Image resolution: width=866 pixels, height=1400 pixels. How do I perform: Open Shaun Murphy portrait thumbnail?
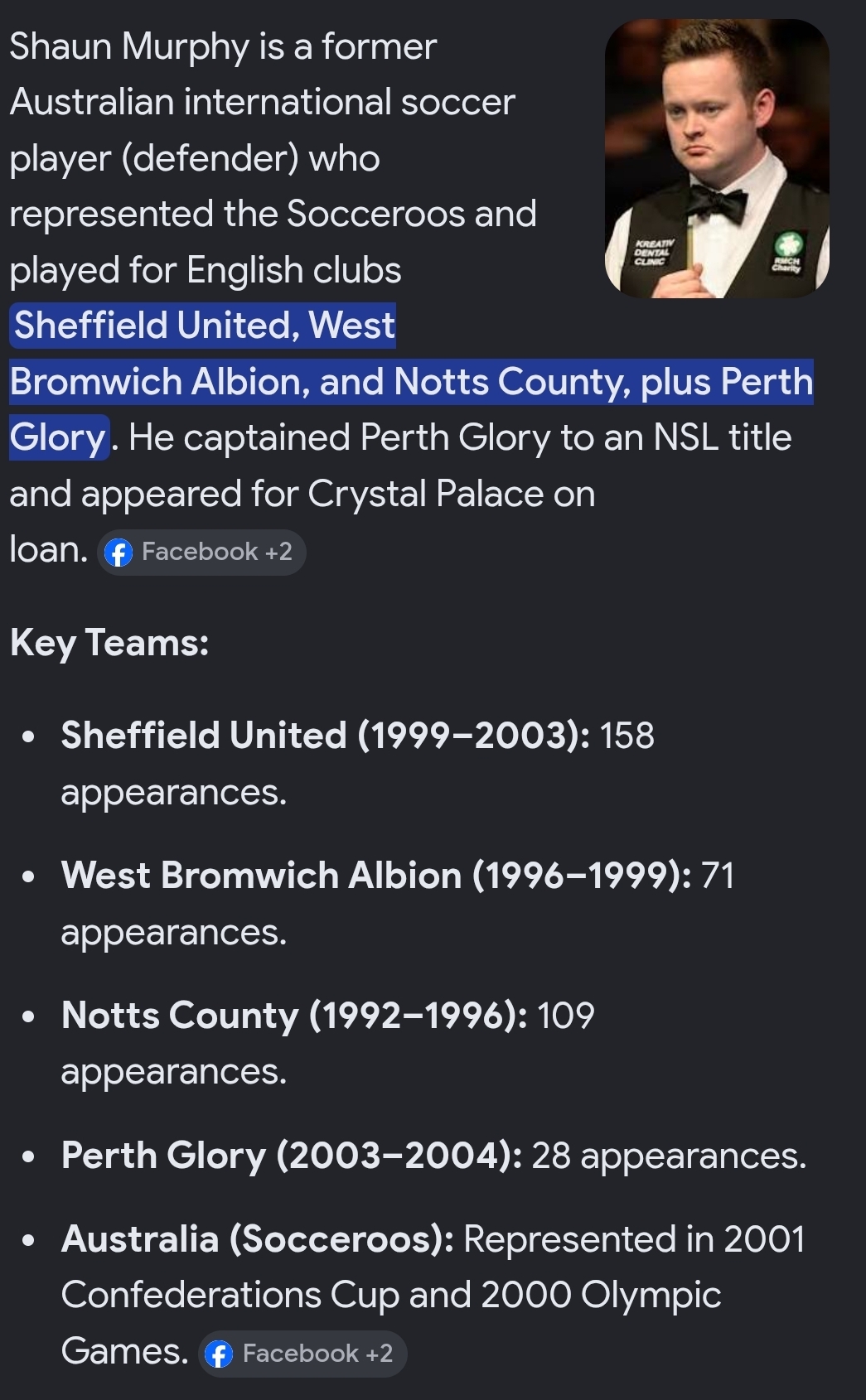coord(717,158)
